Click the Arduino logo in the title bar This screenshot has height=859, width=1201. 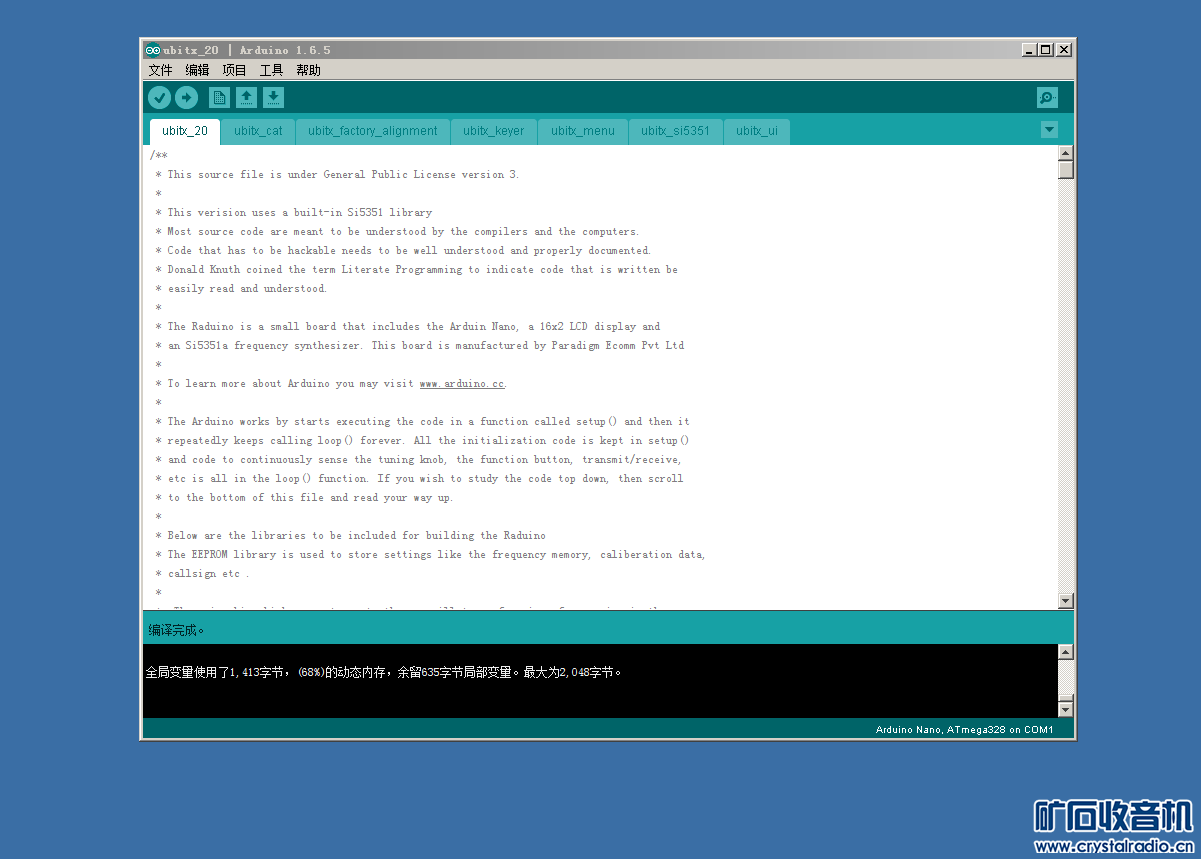[152, 50]
